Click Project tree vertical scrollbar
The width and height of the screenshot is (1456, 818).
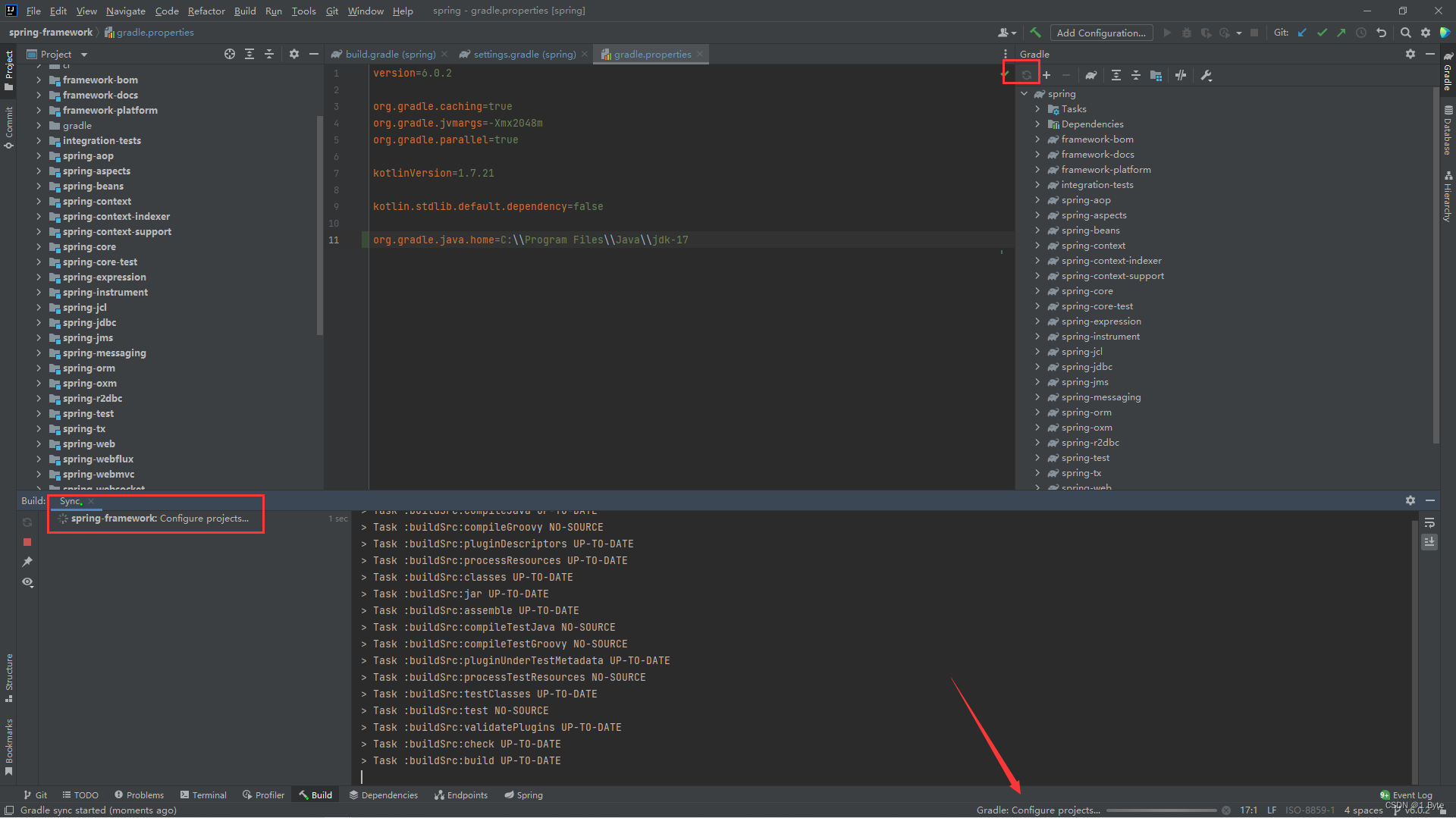coord(319,226)
